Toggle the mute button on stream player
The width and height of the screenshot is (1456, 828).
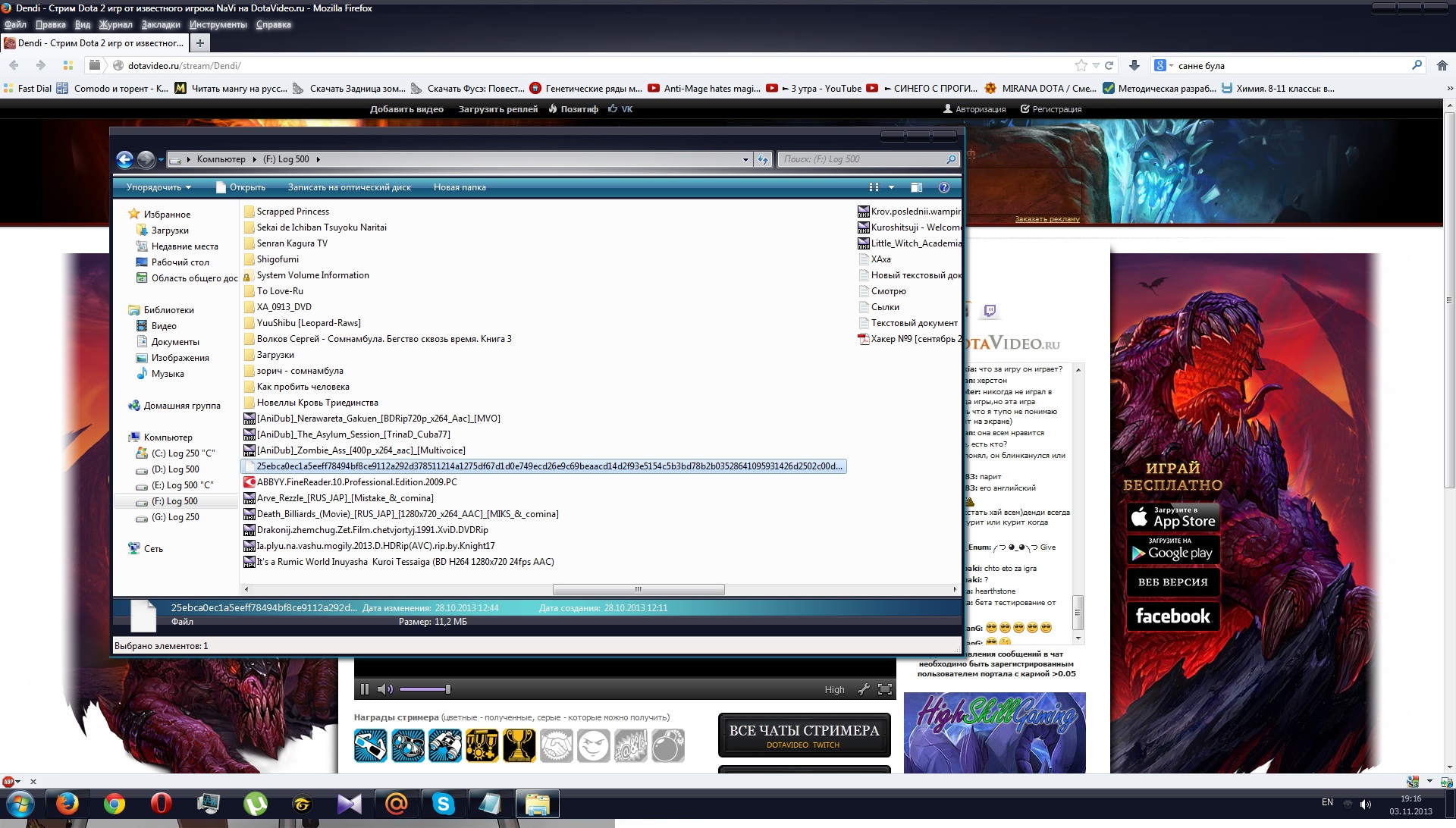(x=385, y=688)
